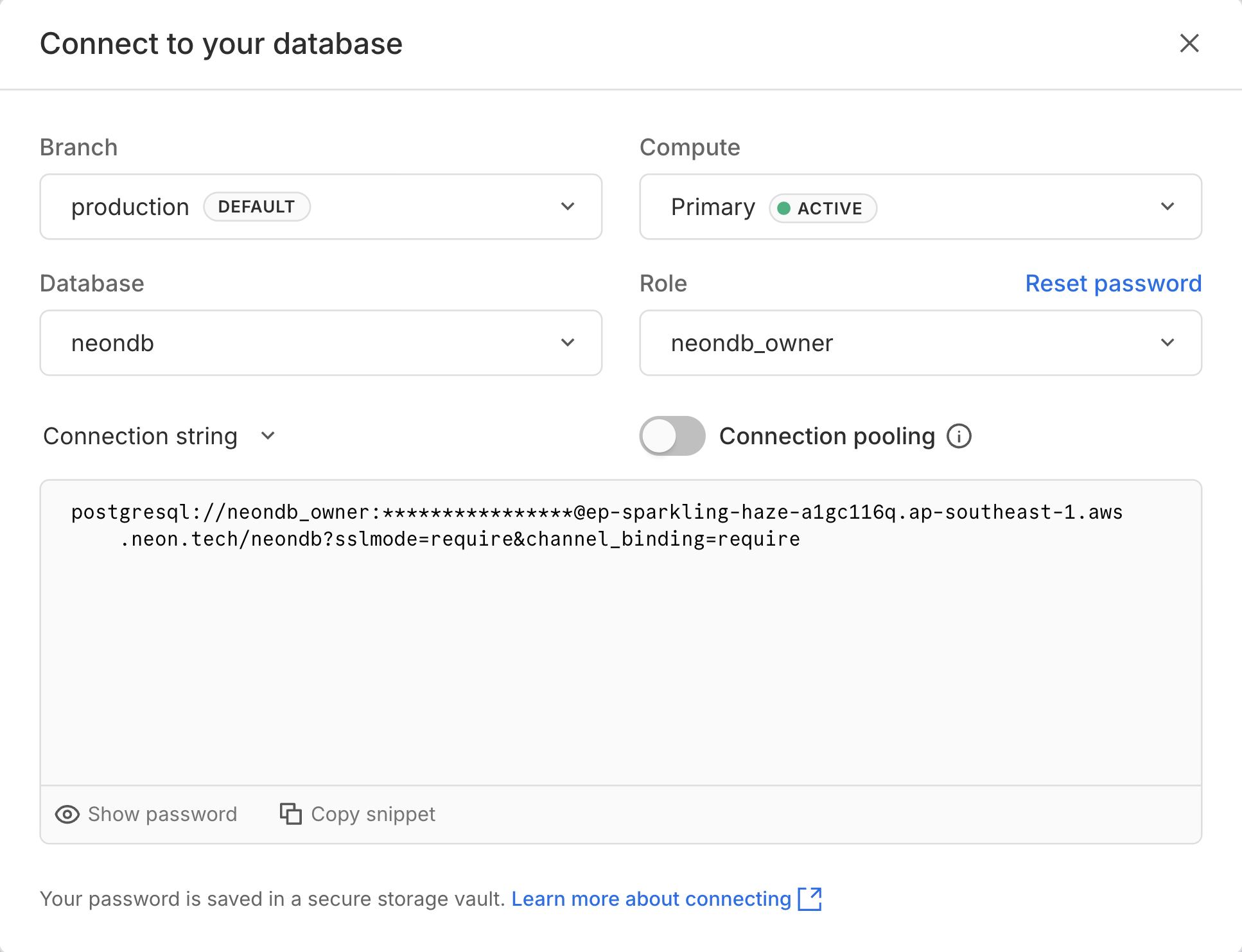
Task: Open Learn more about connecting
Action: tap(651, 899)
